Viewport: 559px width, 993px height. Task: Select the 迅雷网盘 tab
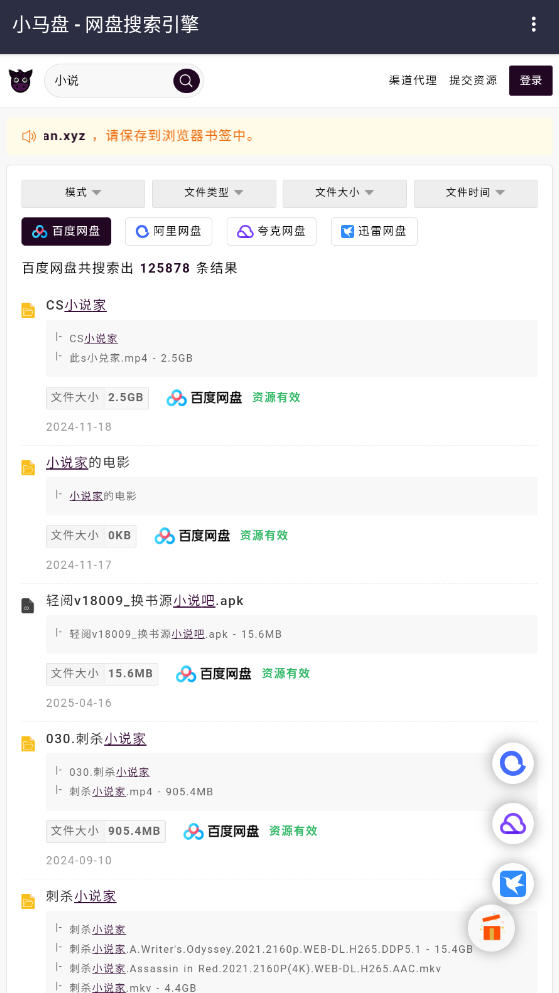tap(374, 232)
